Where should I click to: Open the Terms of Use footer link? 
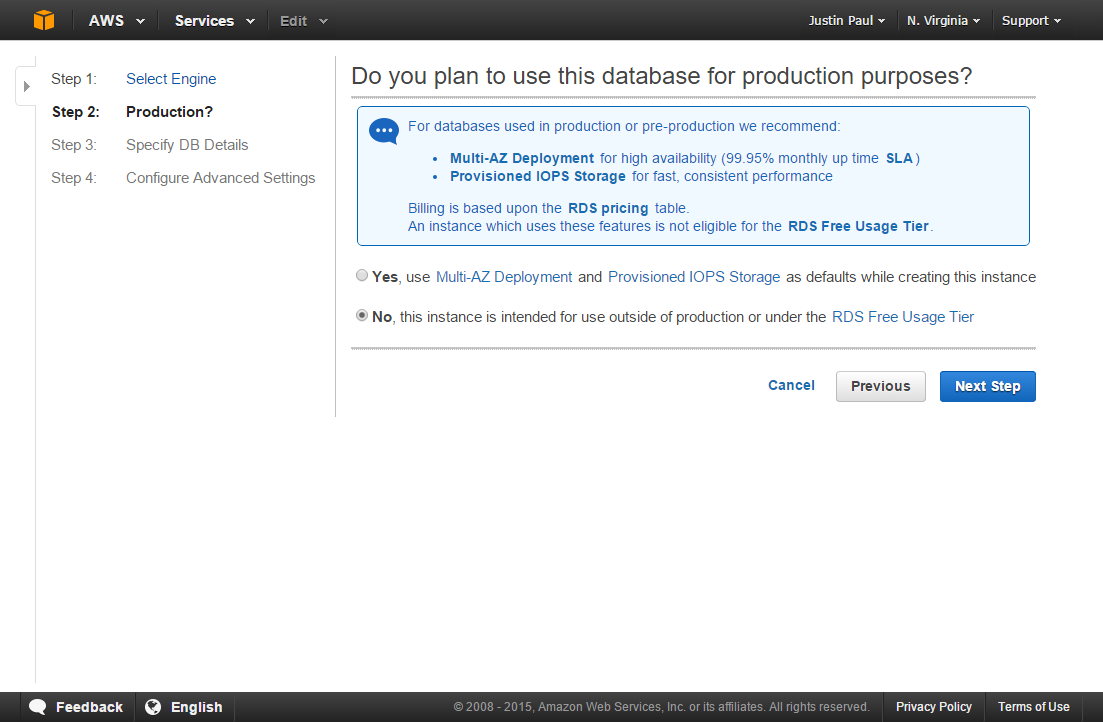1033,707
